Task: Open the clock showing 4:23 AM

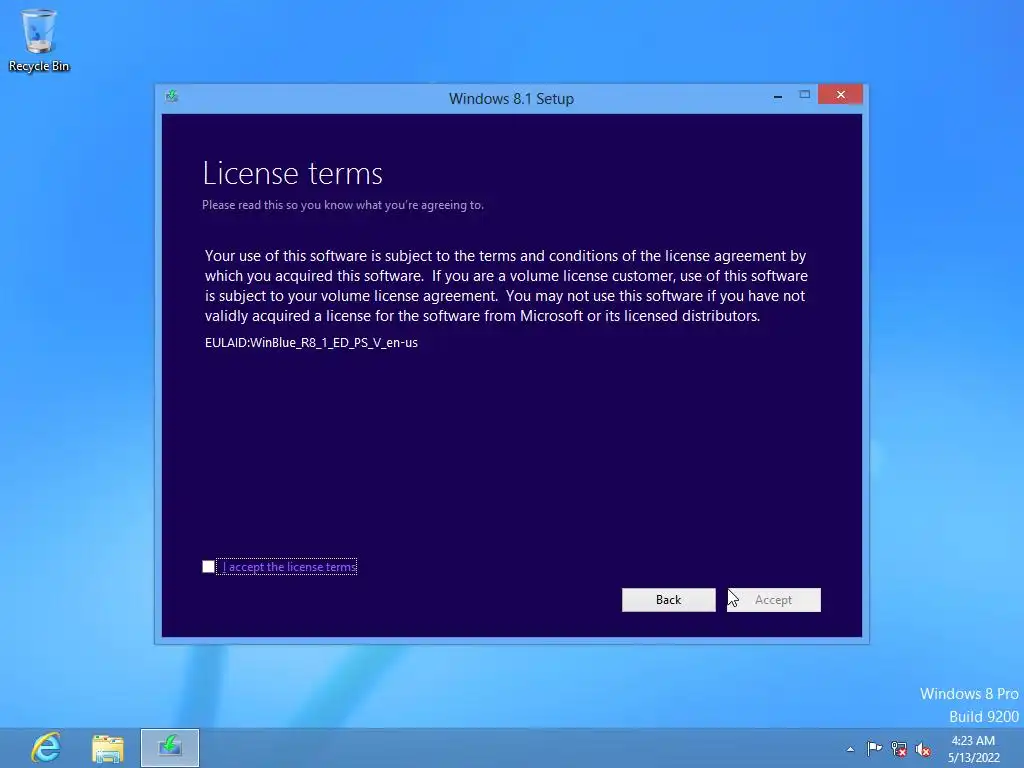Action: tap(974, 748)
